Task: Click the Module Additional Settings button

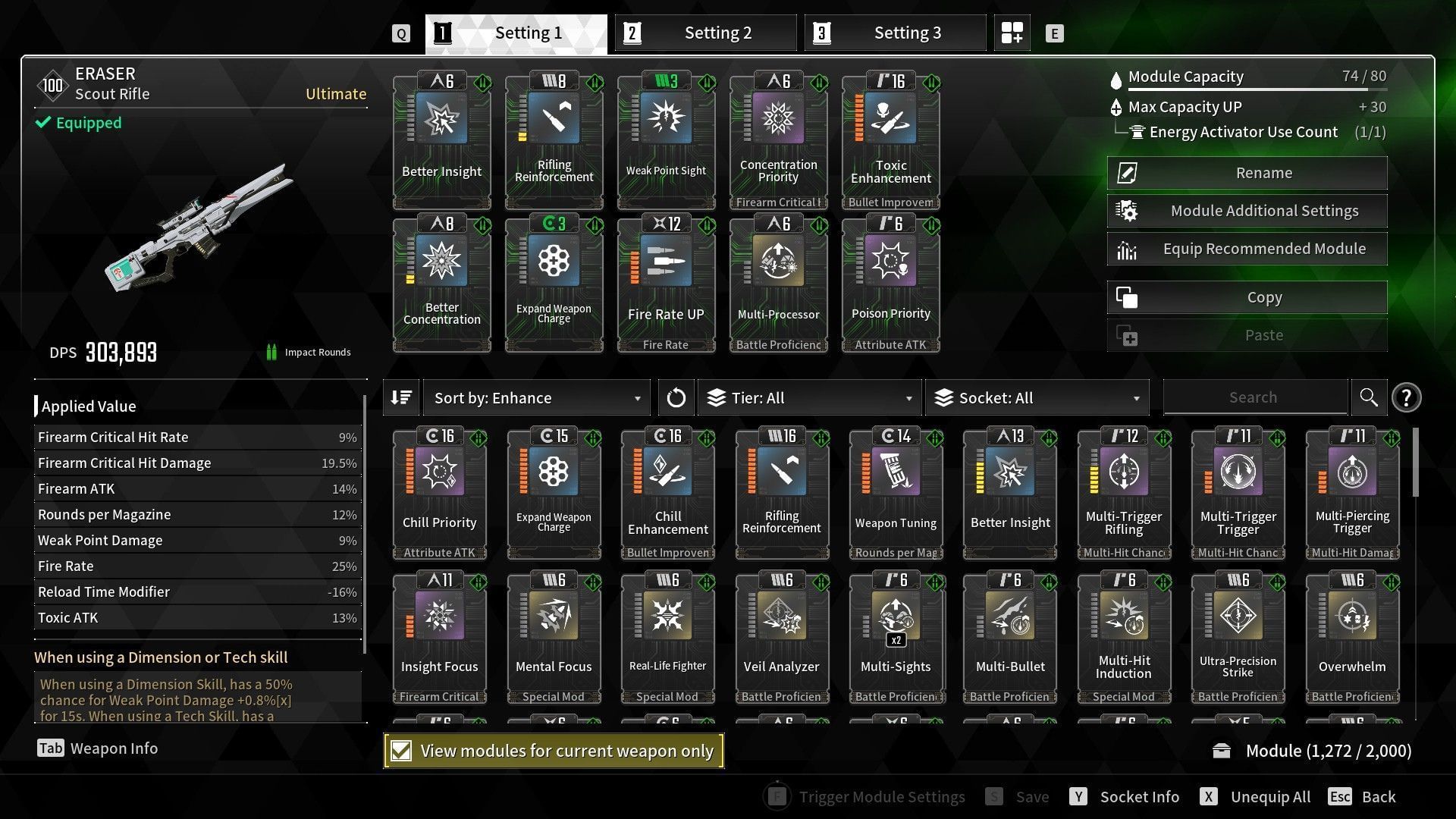Action: 1247,211
